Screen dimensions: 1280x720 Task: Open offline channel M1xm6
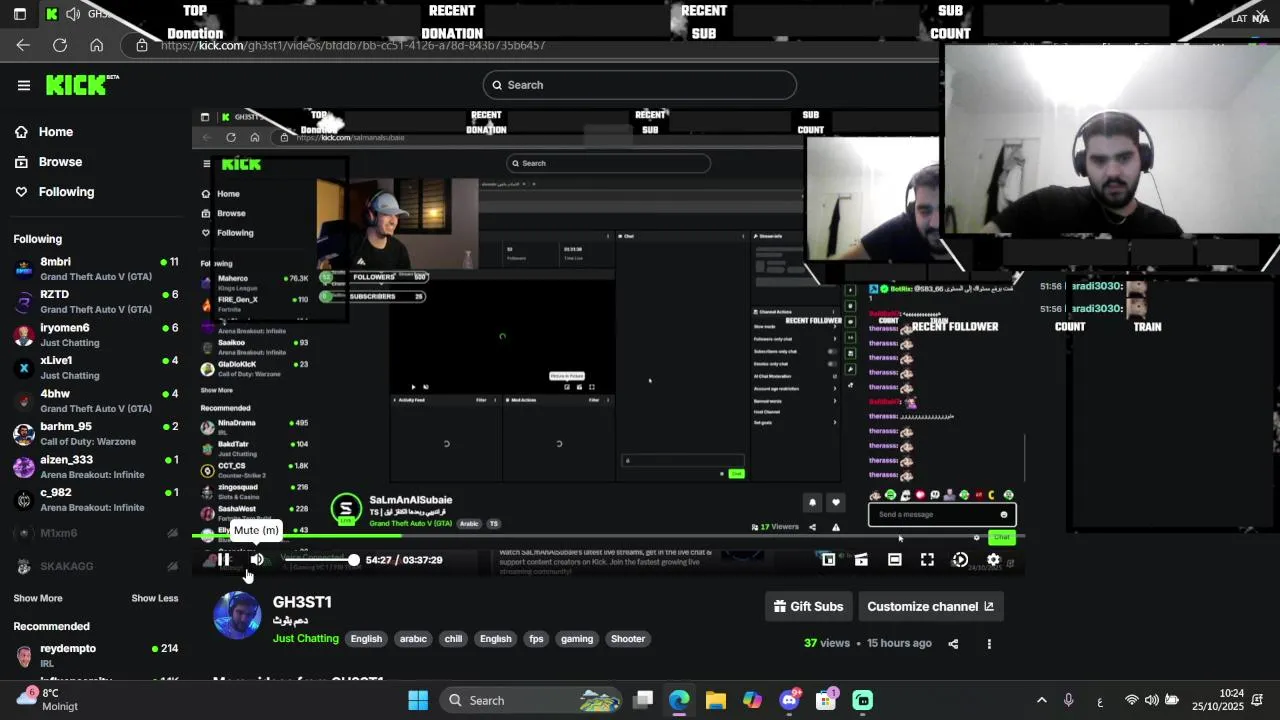[96, 534]
